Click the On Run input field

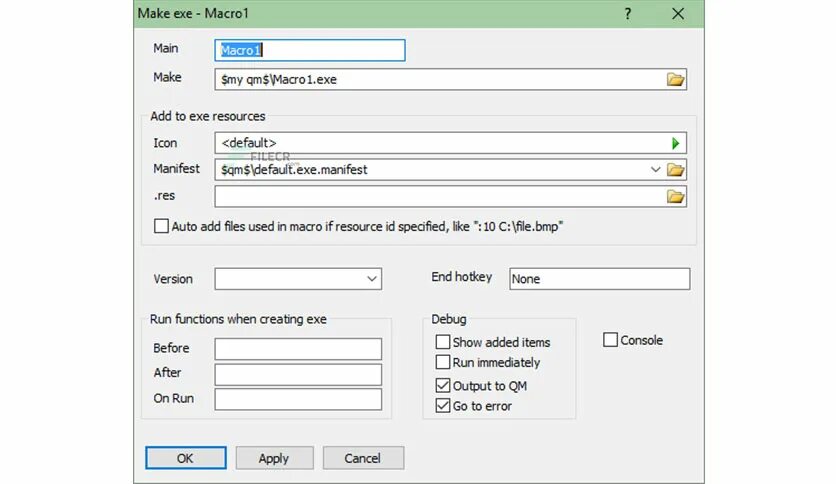298,399
